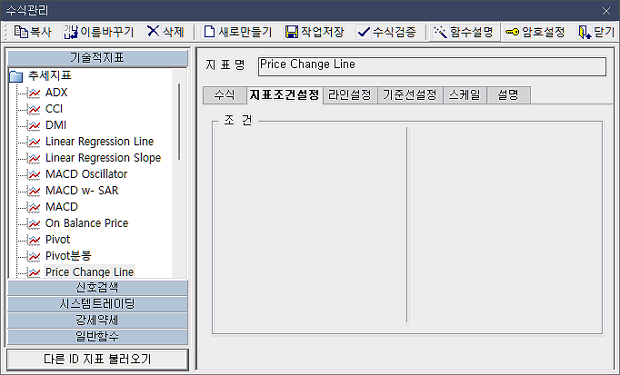Select MACD Oscillator in the list

click(86, 174)
